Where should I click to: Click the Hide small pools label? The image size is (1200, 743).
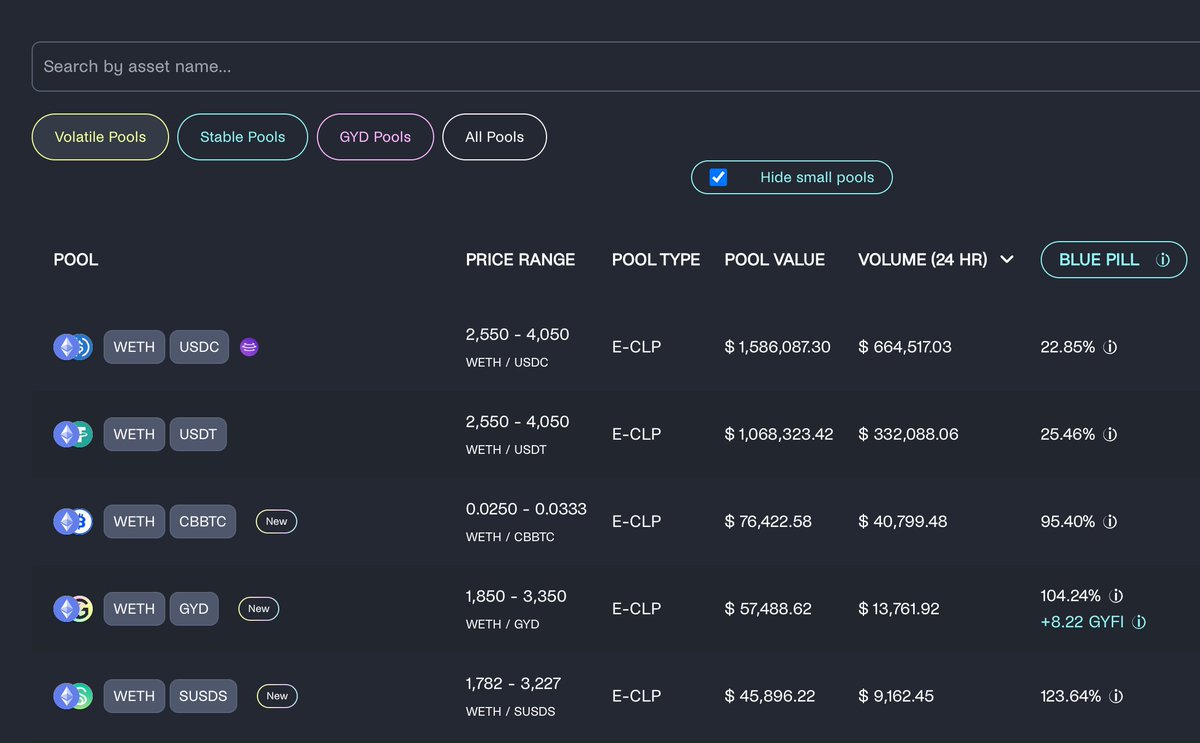click(817, 177)
